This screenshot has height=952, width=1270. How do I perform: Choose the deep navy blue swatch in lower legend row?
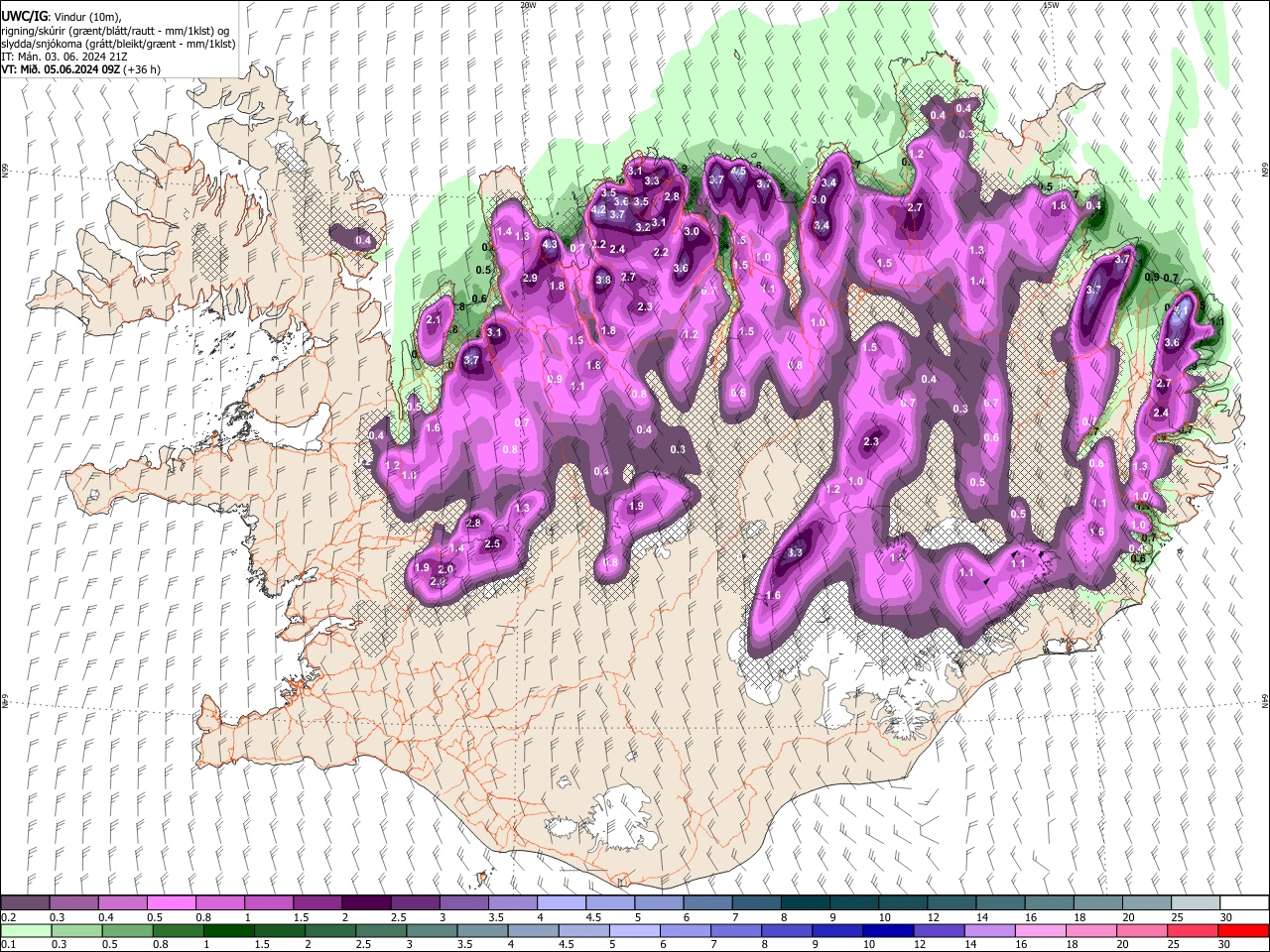(x=888, y=931)
